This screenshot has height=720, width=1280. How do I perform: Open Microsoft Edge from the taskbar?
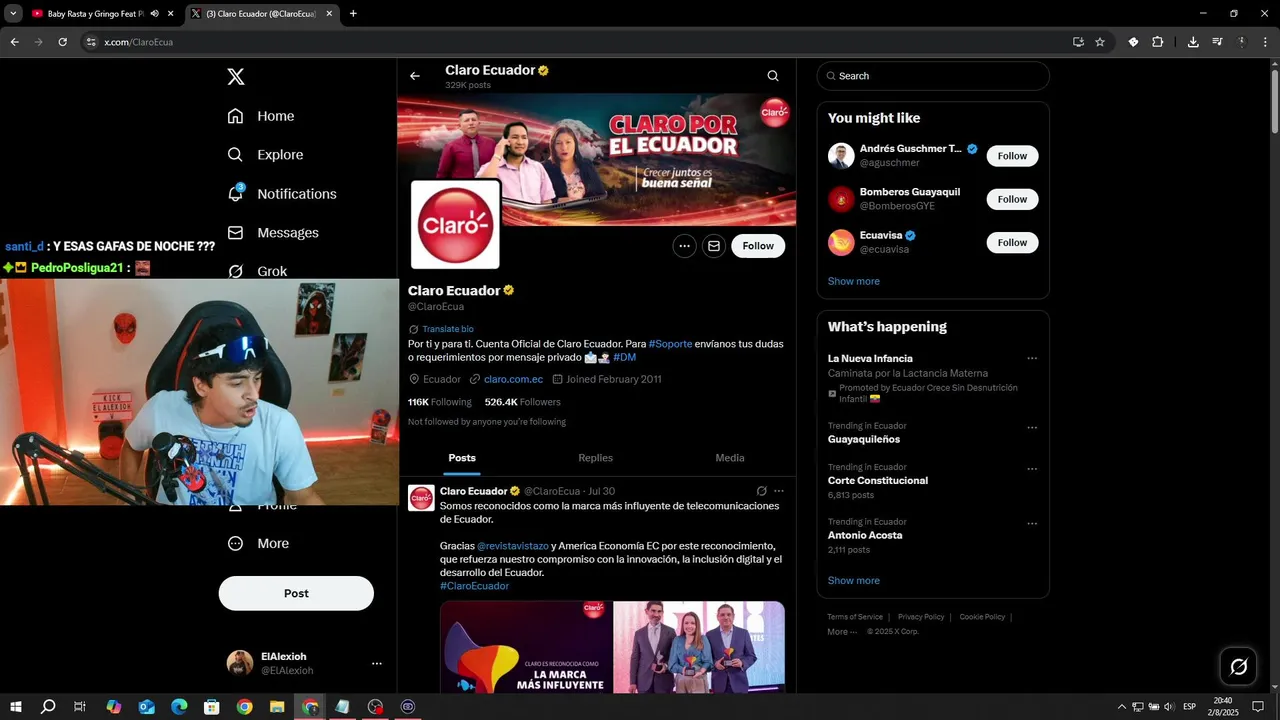tap(179, 707)
